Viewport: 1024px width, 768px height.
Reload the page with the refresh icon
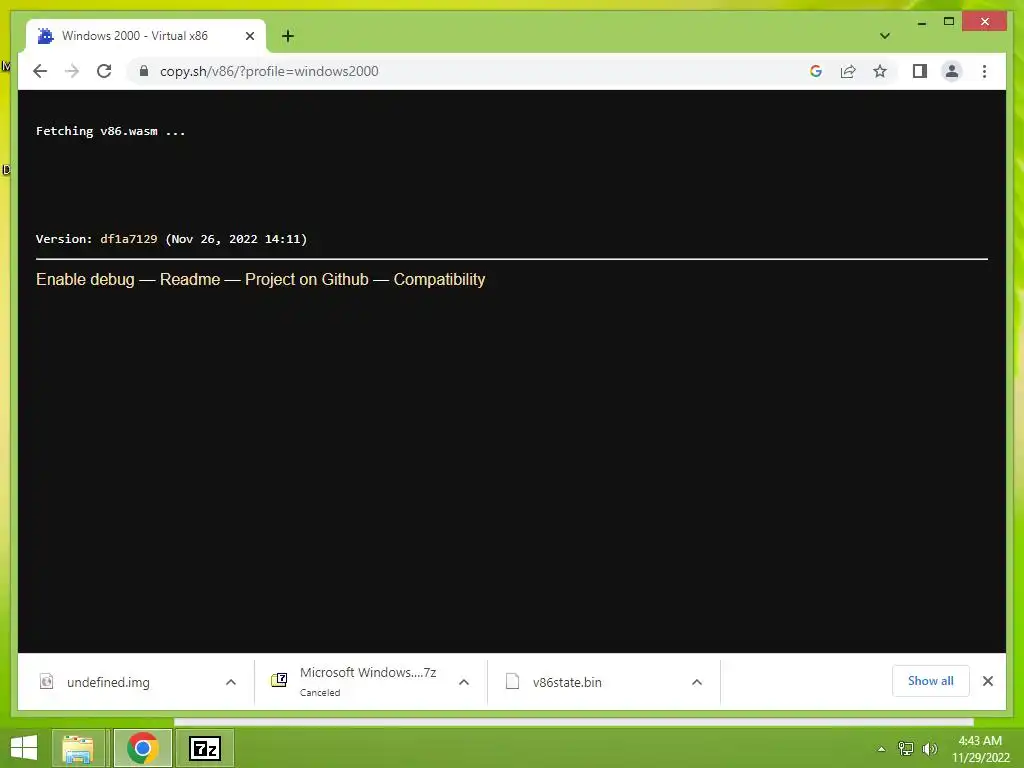pyautogui.click(x=104, y=71)
